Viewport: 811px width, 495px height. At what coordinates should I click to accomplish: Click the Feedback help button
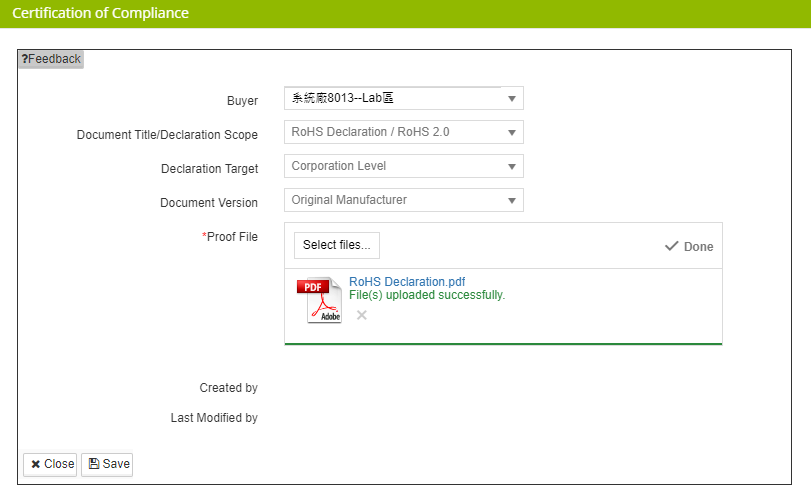pyautogui.click(x=51, y=59)
